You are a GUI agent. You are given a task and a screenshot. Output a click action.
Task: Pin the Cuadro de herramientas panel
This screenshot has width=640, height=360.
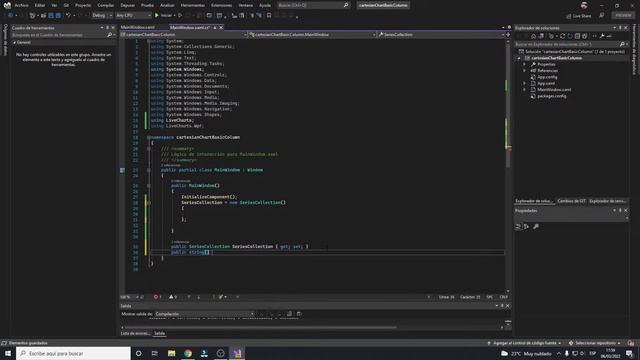(x=108, y=28)
